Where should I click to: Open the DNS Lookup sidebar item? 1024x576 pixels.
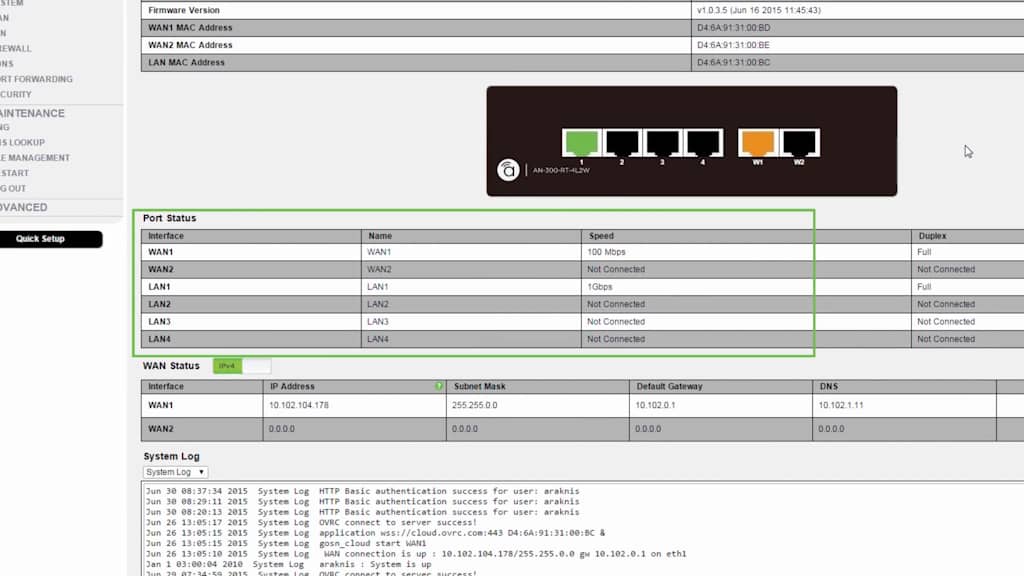(22, 142)
